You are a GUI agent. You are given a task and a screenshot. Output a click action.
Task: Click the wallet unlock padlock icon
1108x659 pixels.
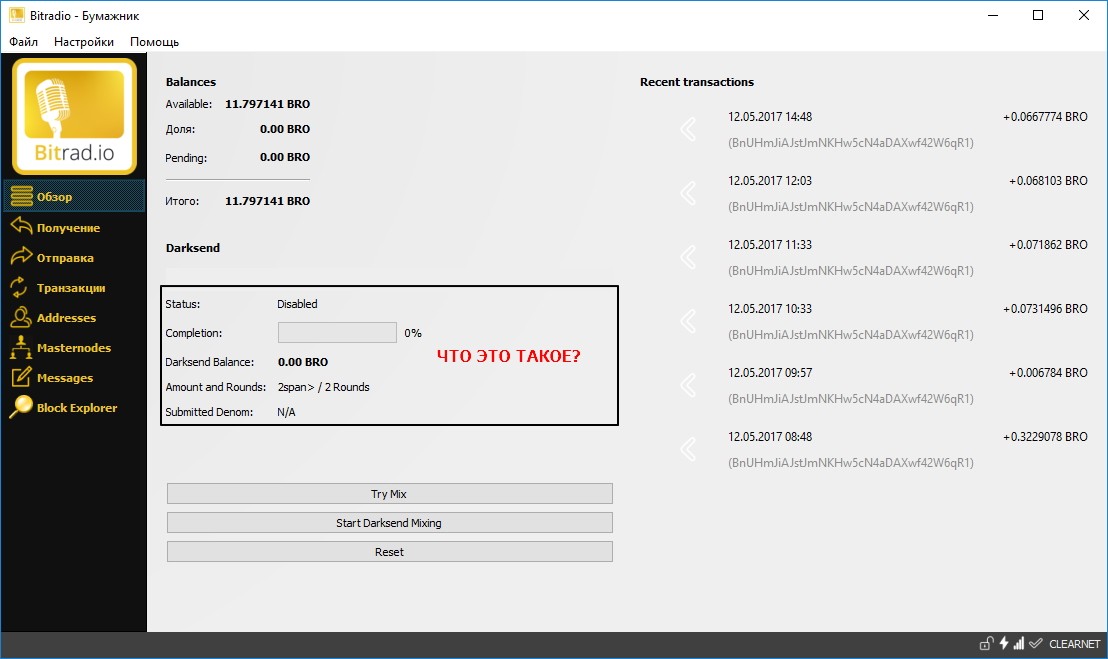tap(985, 644)
